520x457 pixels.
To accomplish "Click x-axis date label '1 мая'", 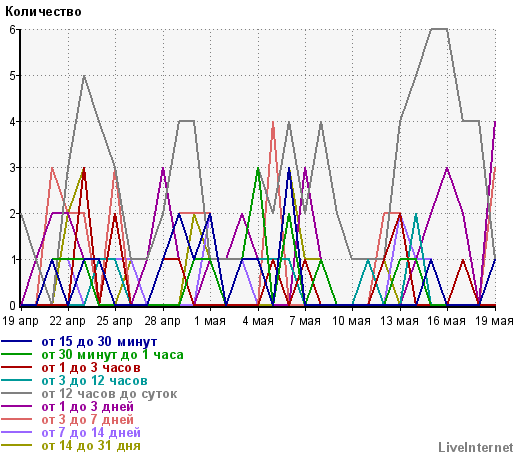I will 210,321.
